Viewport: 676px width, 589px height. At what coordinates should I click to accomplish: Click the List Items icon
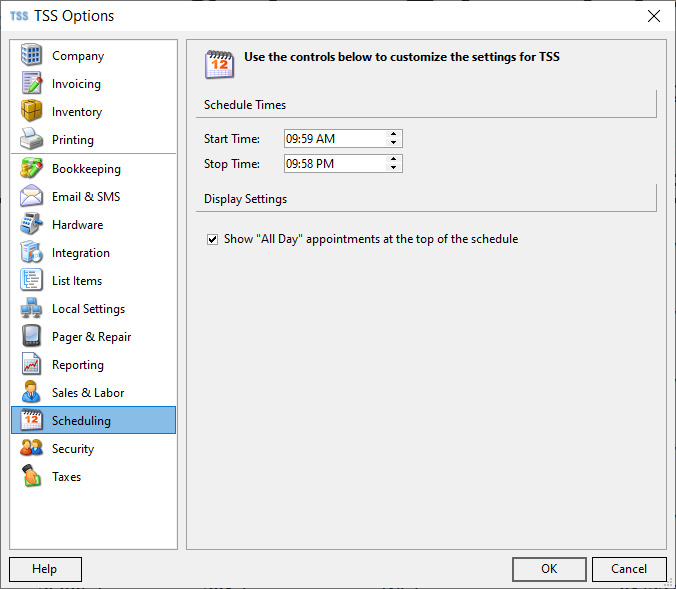pyautogui.click(x=31, y=280)
